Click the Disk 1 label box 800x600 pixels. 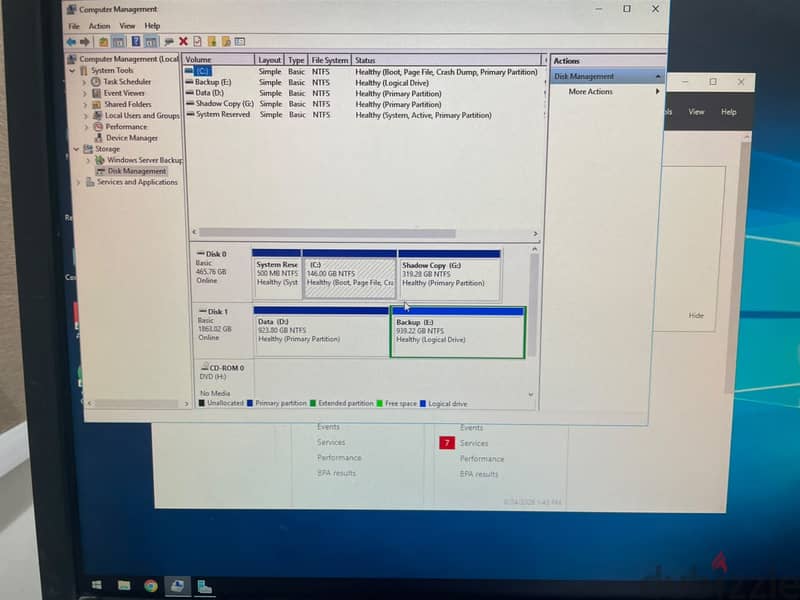pos(222,332)
